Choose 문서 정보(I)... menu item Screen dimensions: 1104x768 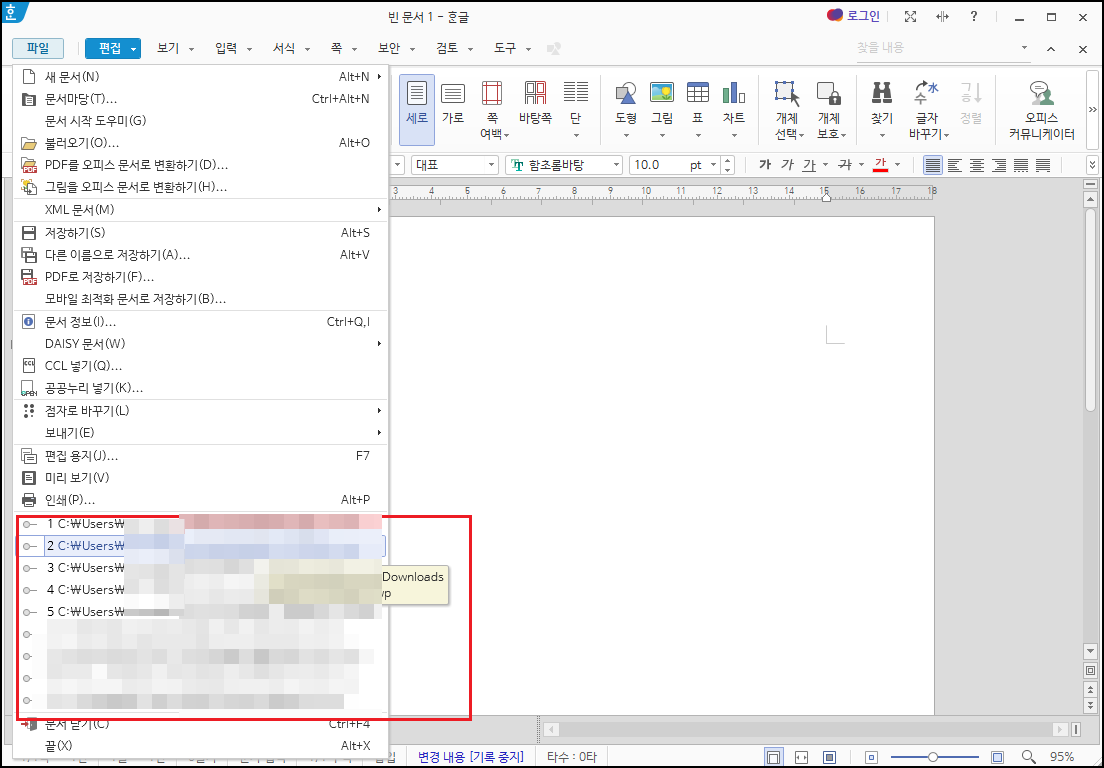pyautogui.click(x=201, y=322)
